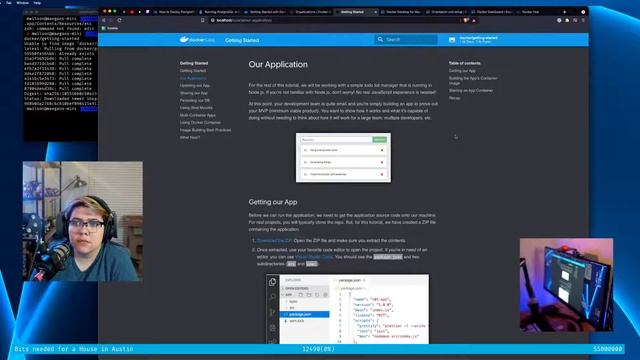The image size is (640, 360).
Task: Reload the page with the refresh icon
Action: [x=119, y=20]
